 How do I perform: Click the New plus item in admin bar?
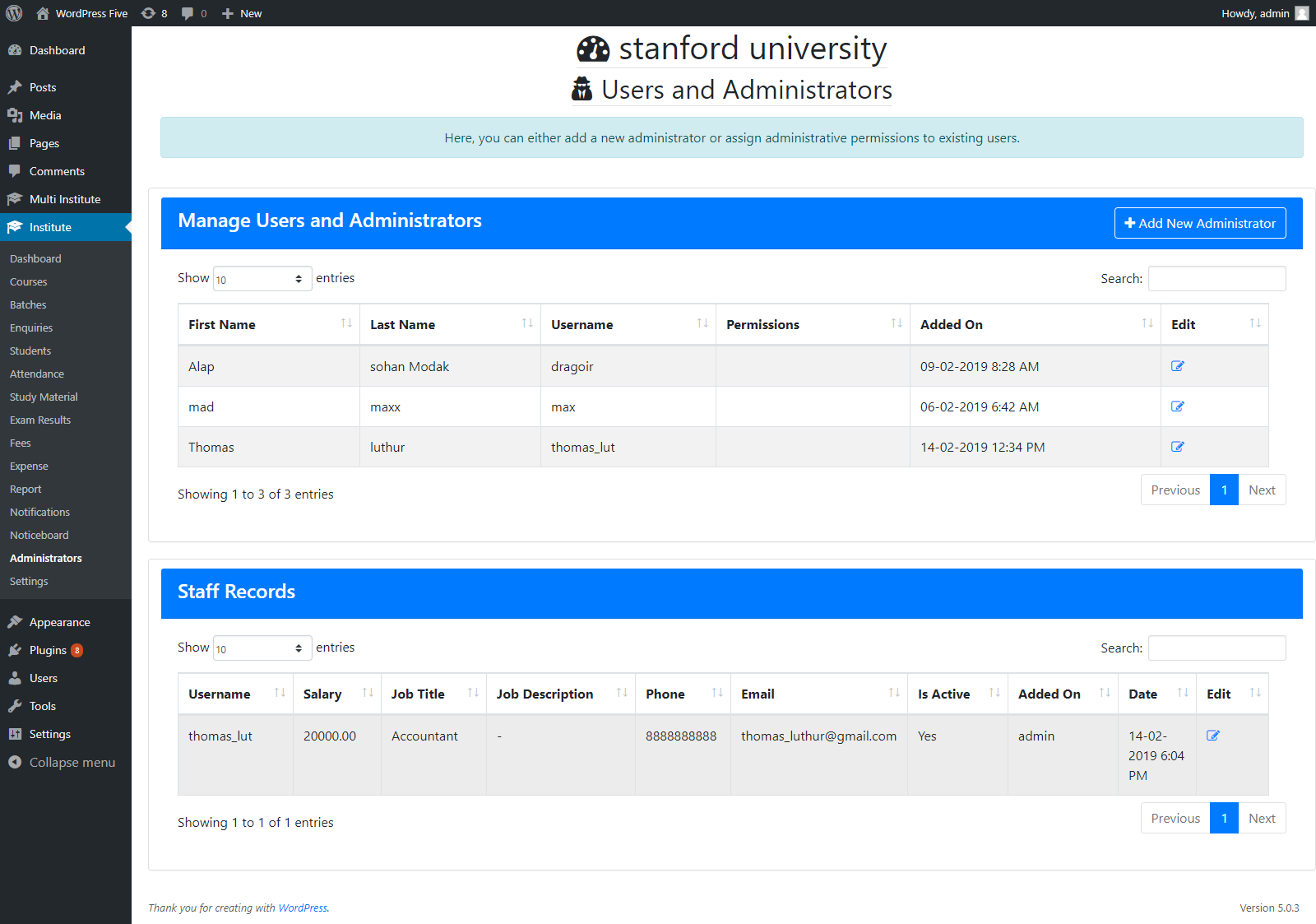[x=242, y=13]
